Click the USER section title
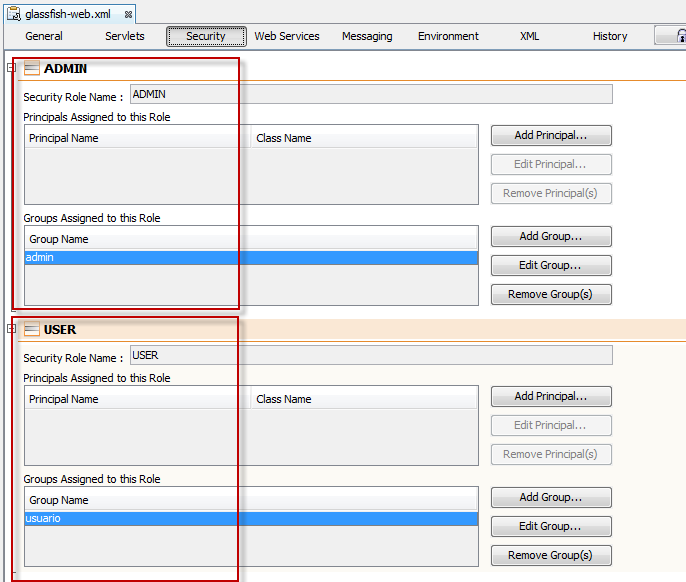The image size is (686, 582). 60,330
